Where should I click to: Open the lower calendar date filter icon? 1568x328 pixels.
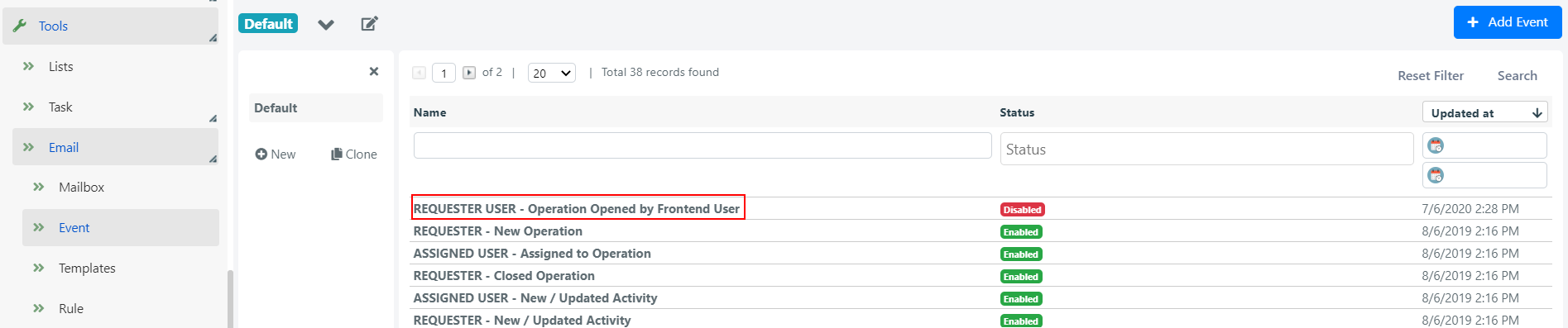1436,175
